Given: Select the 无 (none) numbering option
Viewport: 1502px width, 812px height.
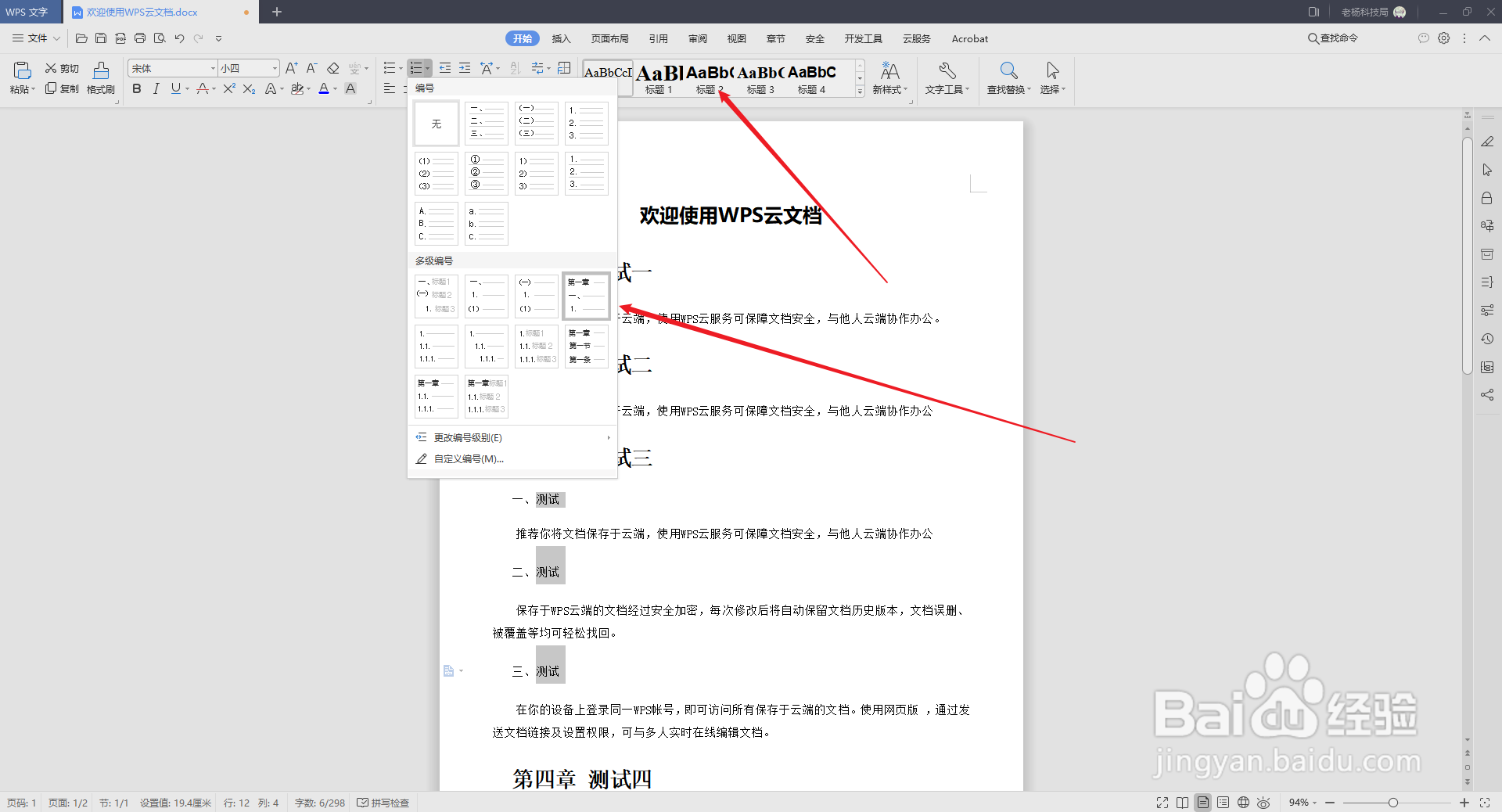Looking at the screenshot, I should click(x=437, y=124).
